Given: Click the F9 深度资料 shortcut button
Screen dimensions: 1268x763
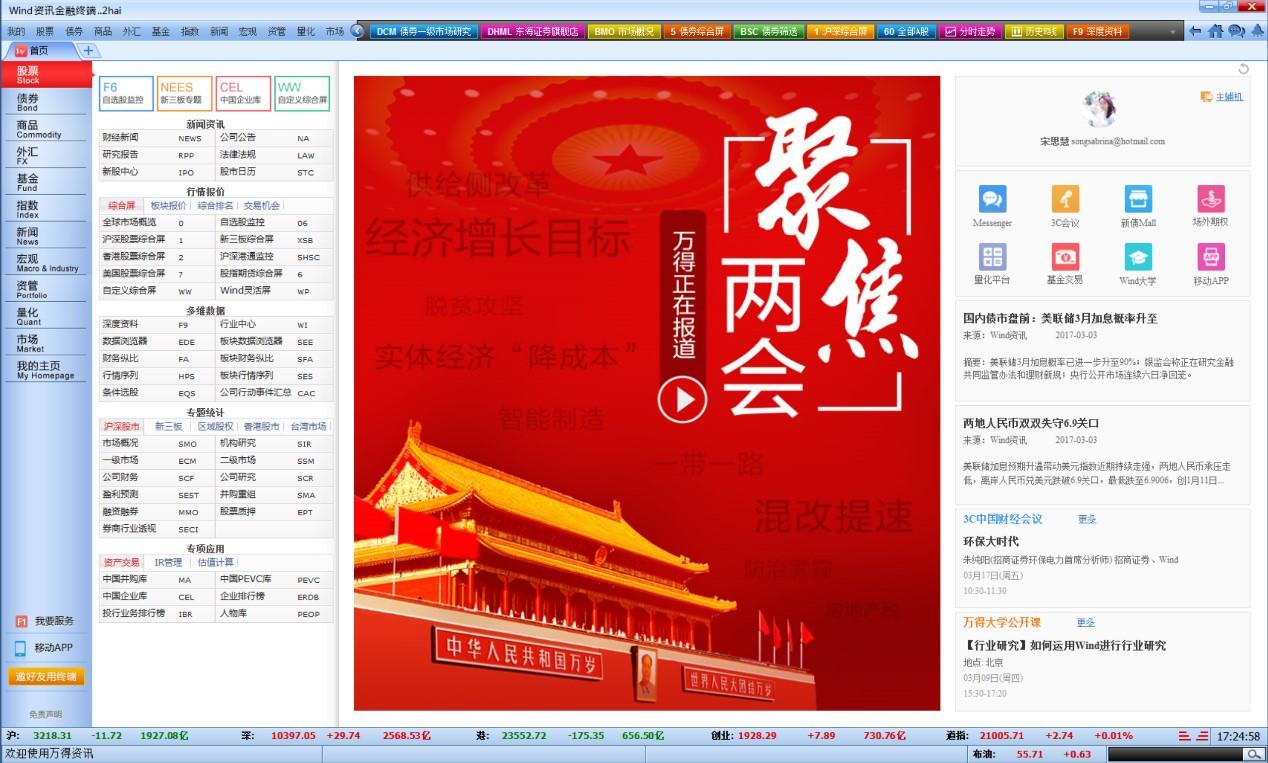Looking at the screenshot, I should pos(1097,31).
